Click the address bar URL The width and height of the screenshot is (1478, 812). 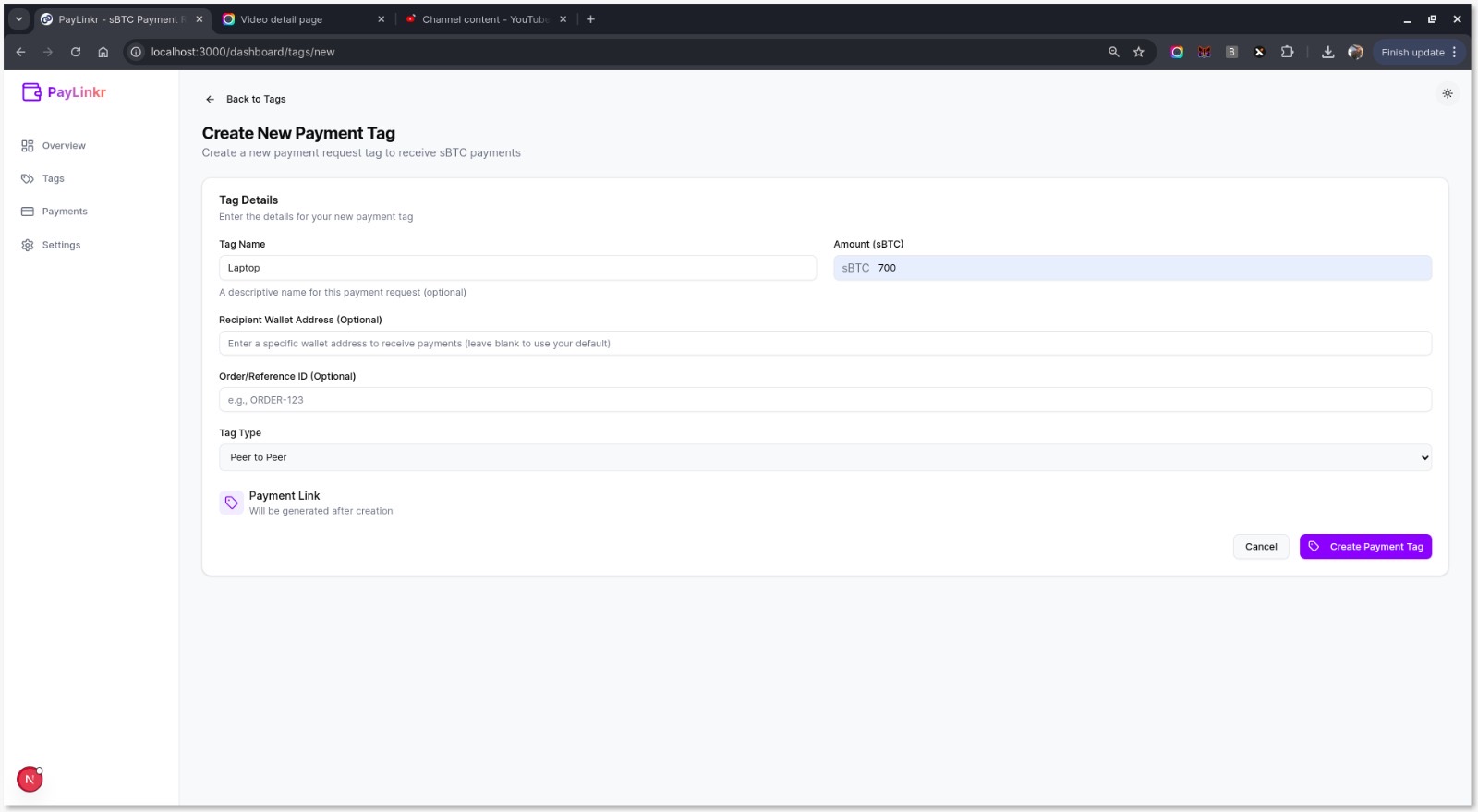pos(243,52)
